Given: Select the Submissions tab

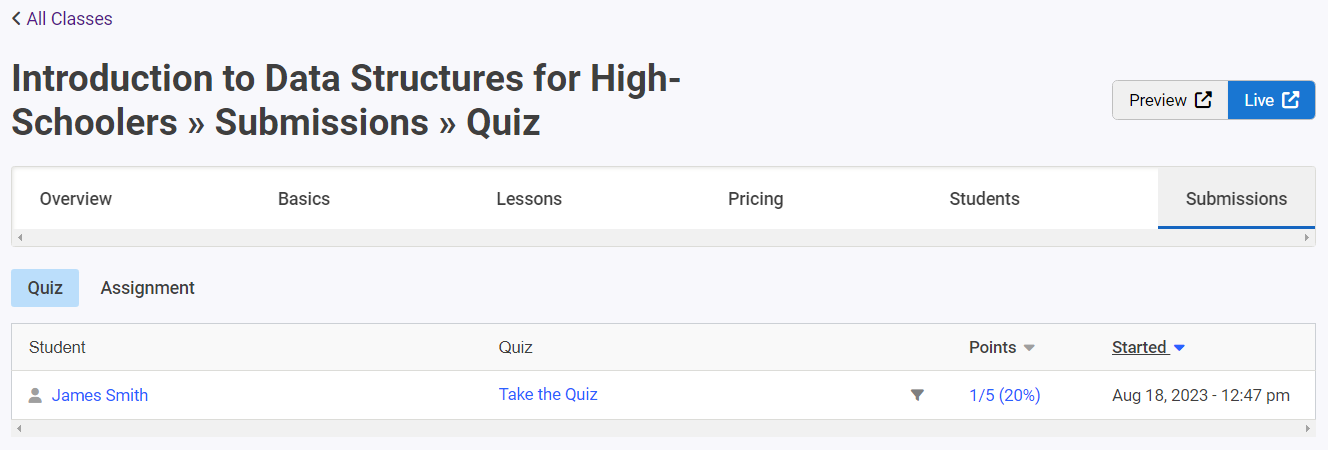Looking at the screenshot, I should (x=1236, y=199).
